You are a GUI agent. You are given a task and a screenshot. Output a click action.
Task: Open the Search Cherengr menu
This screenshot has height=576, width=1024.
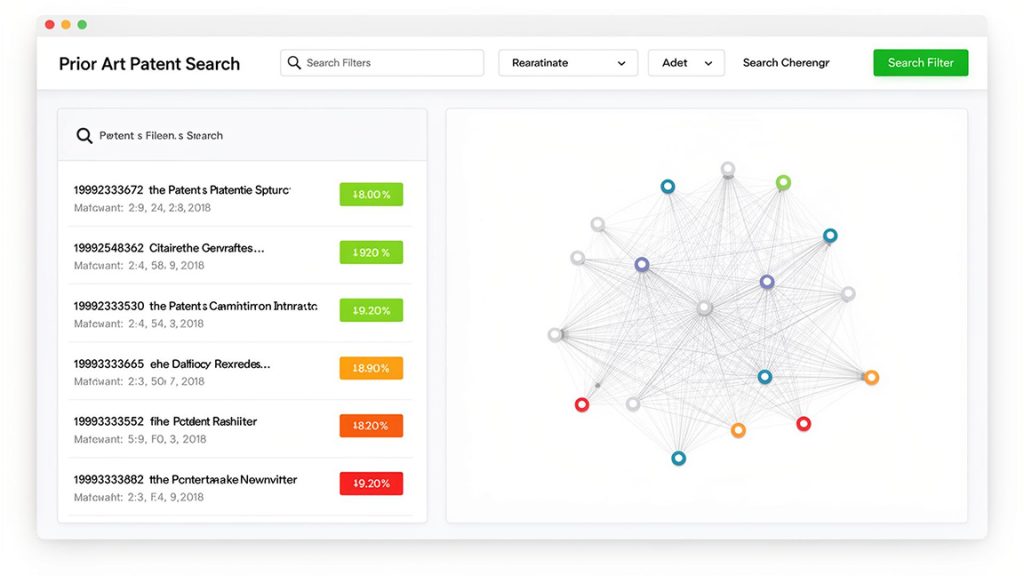(786, 62)
